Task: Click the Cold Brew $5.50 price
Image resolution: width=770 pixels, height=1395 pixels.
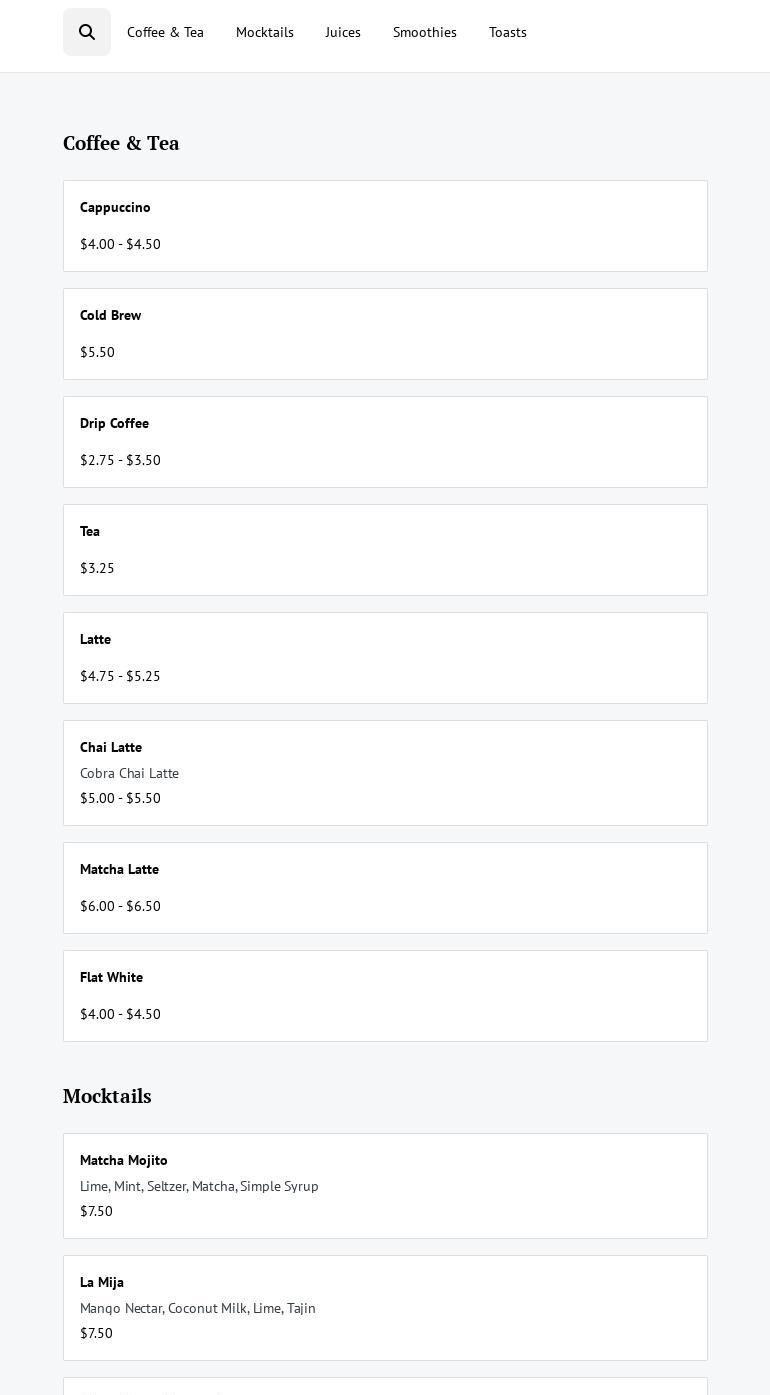Action: [97, 352]
